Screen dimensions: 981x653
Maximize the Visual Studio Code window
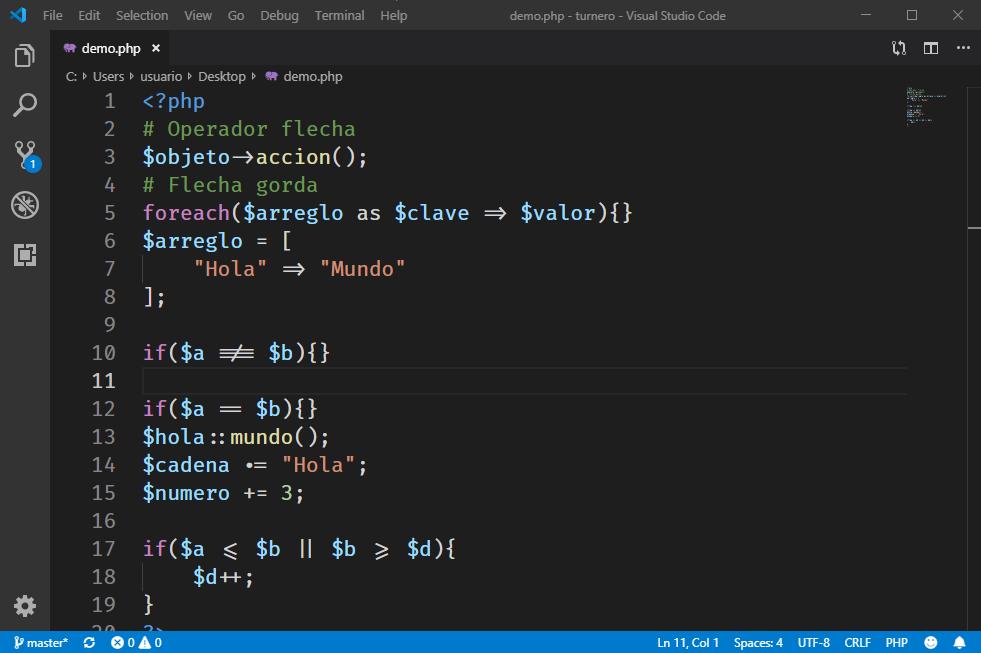(912, 15)
